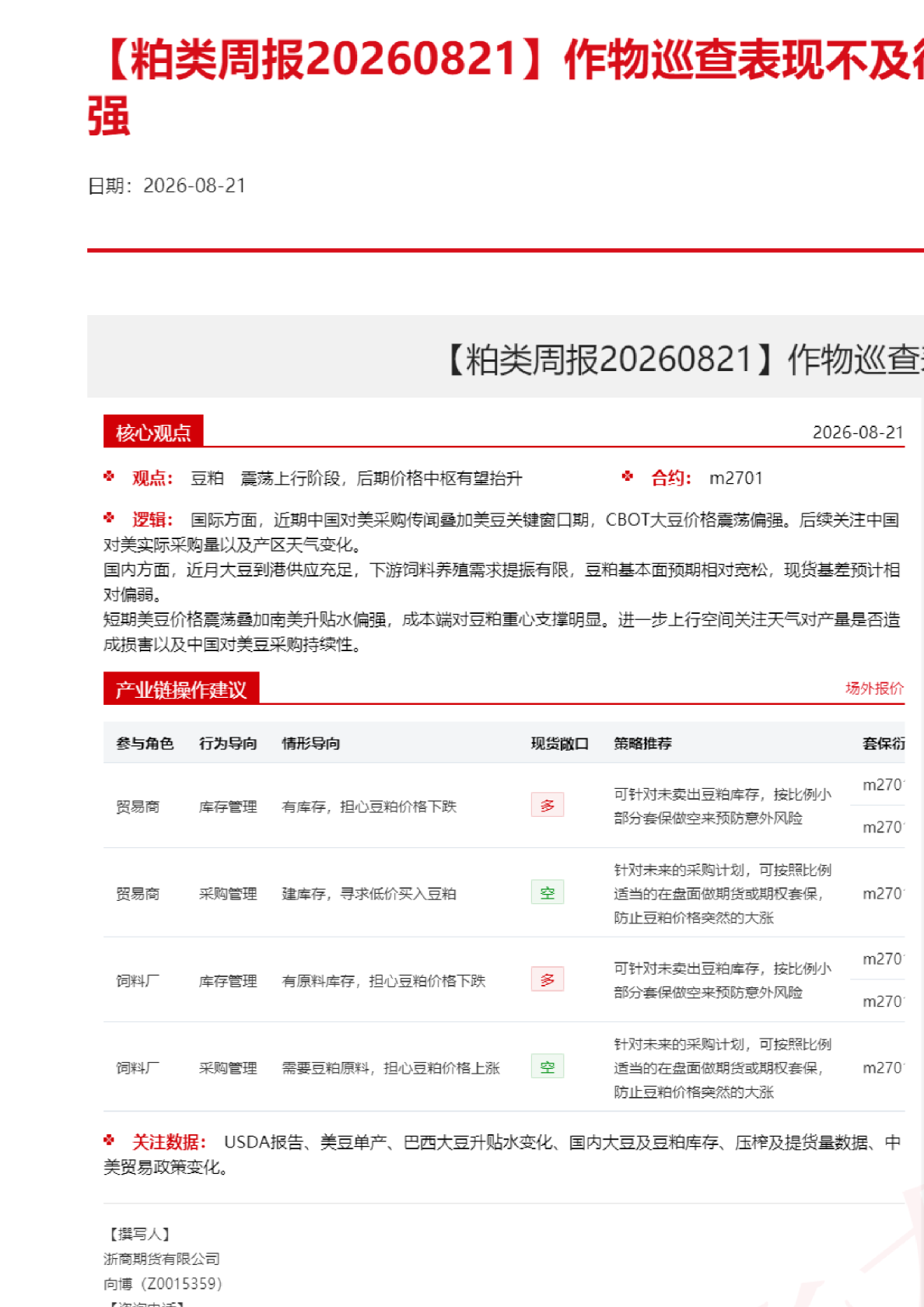
Task: Click 有原料库存，担心豆粕价格下跌 cell
Action: coord(383,981)
